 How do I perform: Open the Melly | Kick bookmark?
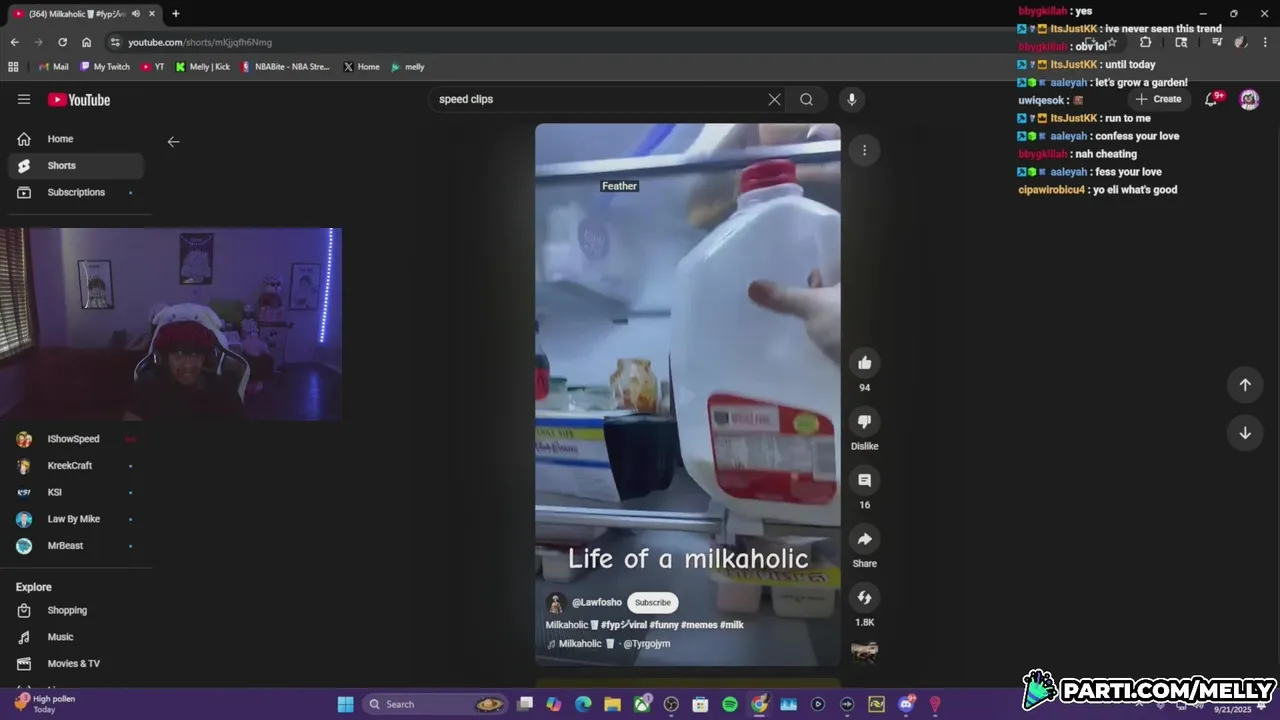pos(203,67)
